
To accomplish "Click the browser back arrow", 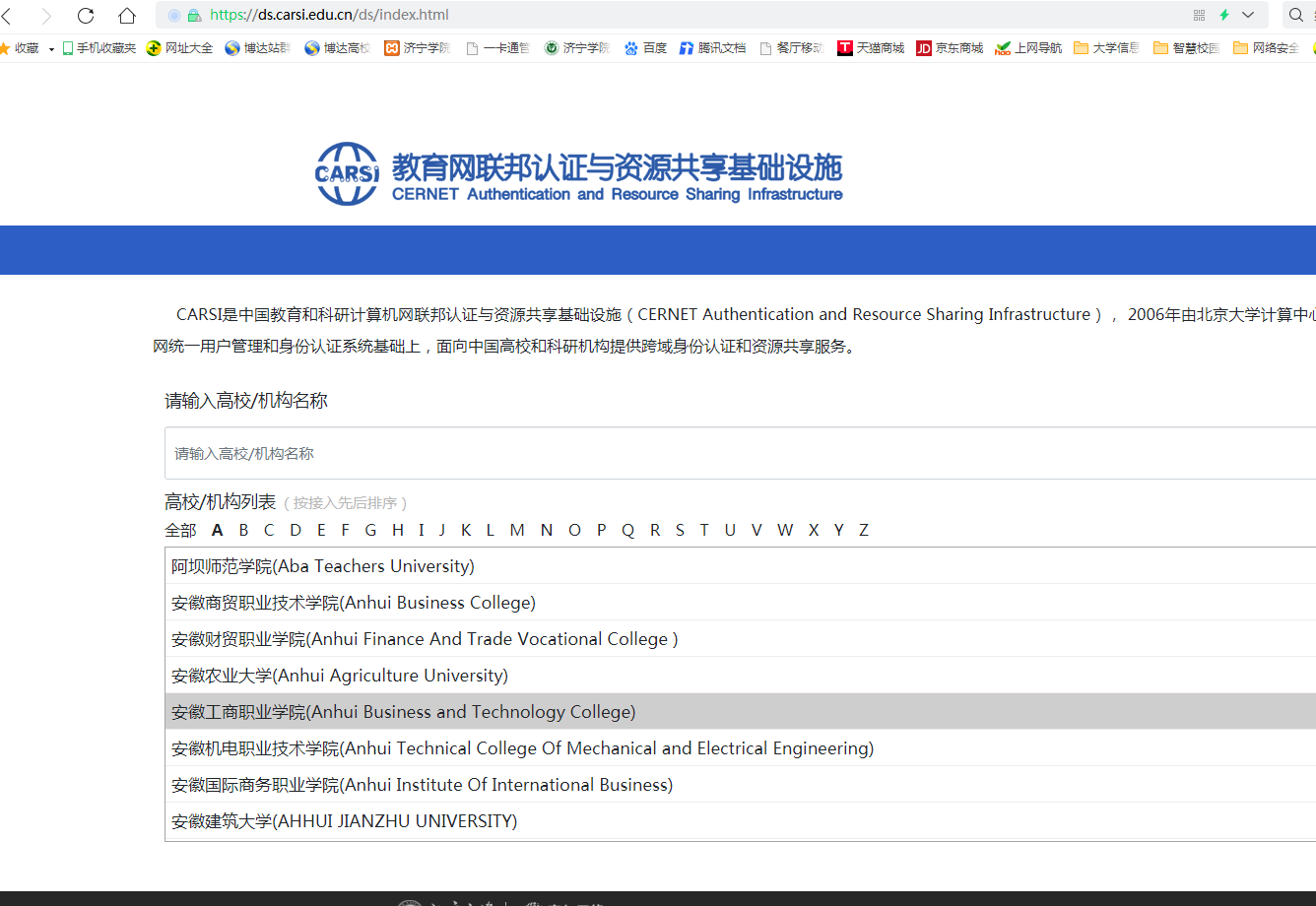I will (8, 15).
